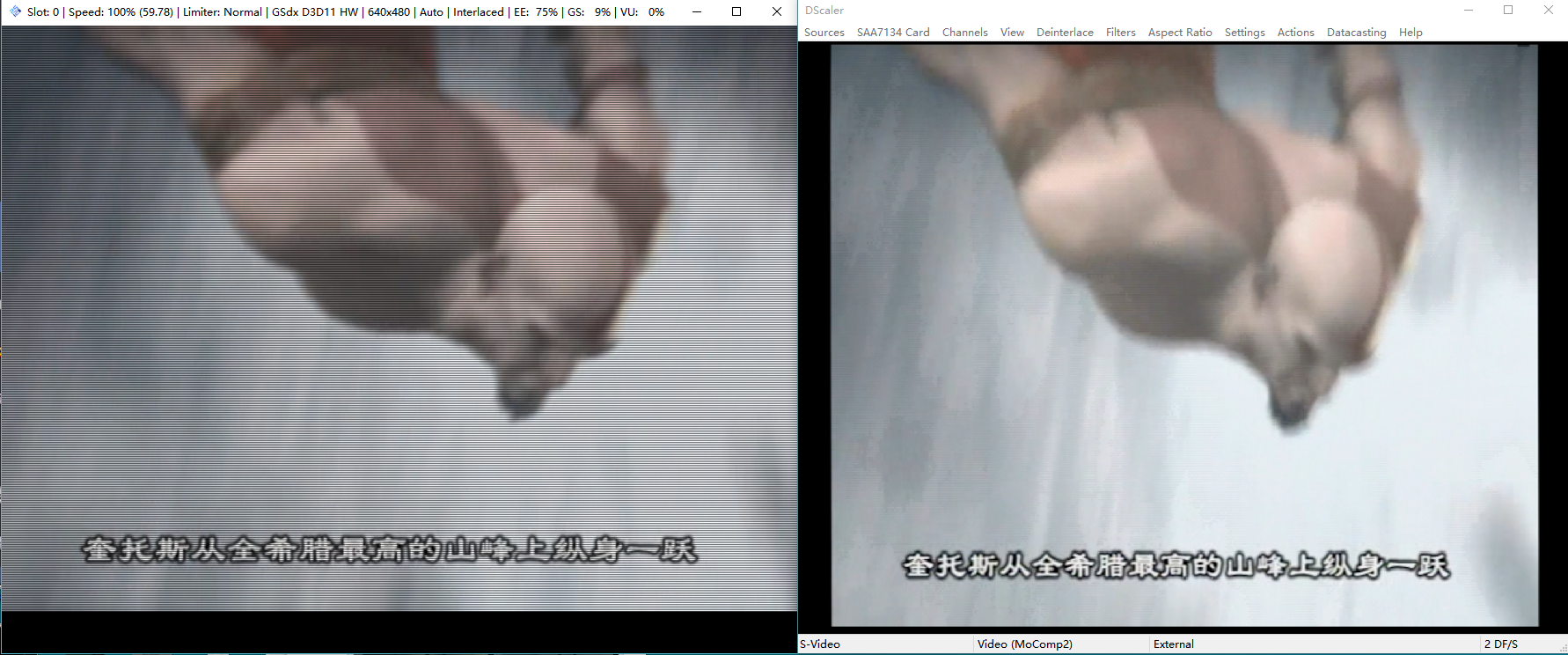Click the Video (MoComp2) status bar field
Image resolution: width=1568 pixels, height=655 pixels.
(x=1062, y=644)
